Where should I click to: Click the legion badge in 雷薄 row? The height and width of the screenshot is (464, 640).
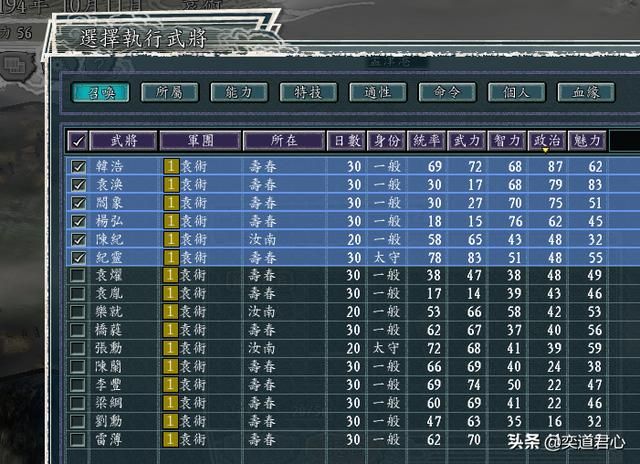(x=171, y=440)
